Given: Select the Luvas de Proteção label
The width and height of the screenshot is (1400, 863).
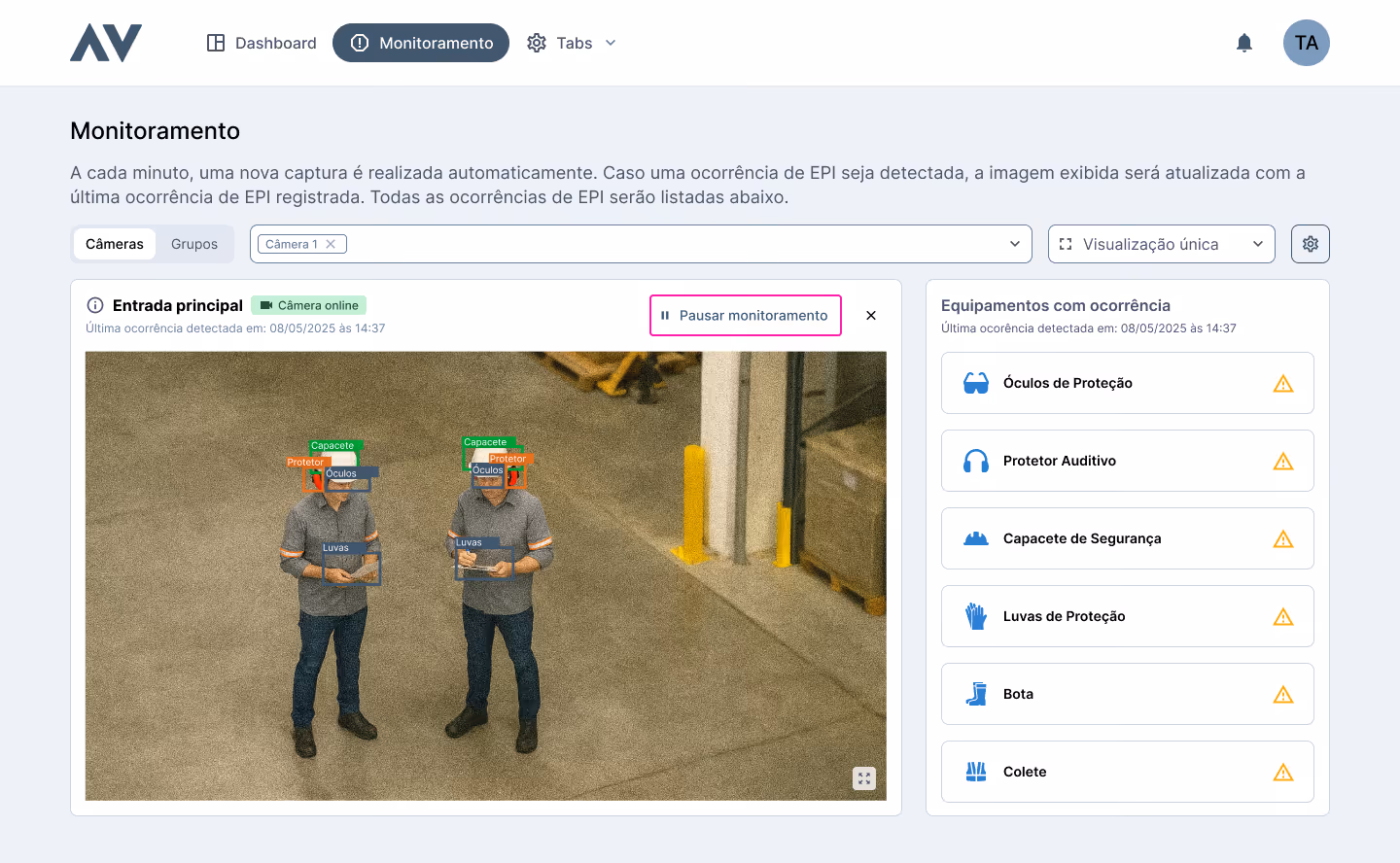Looking at the screenshot, I should click(1065, 616).
